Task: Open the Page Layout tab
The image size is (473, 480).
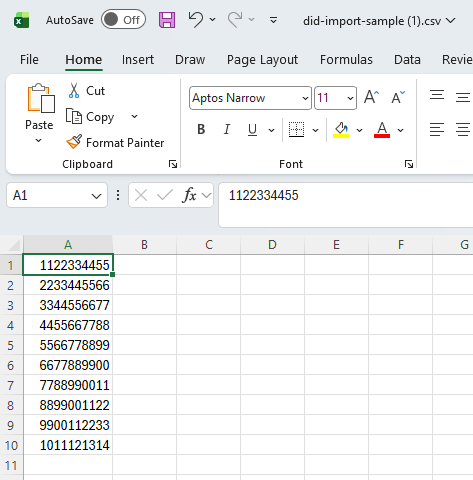Action: 262,60
